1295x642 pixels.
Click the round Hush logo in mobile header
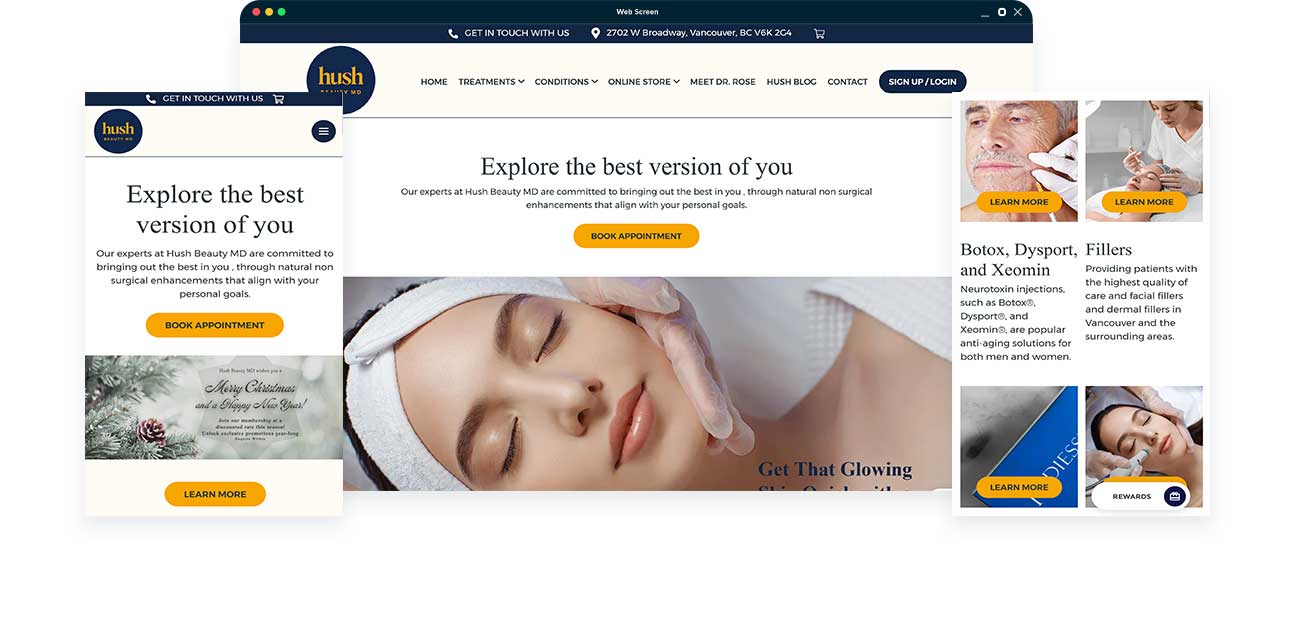pos(118,131)
